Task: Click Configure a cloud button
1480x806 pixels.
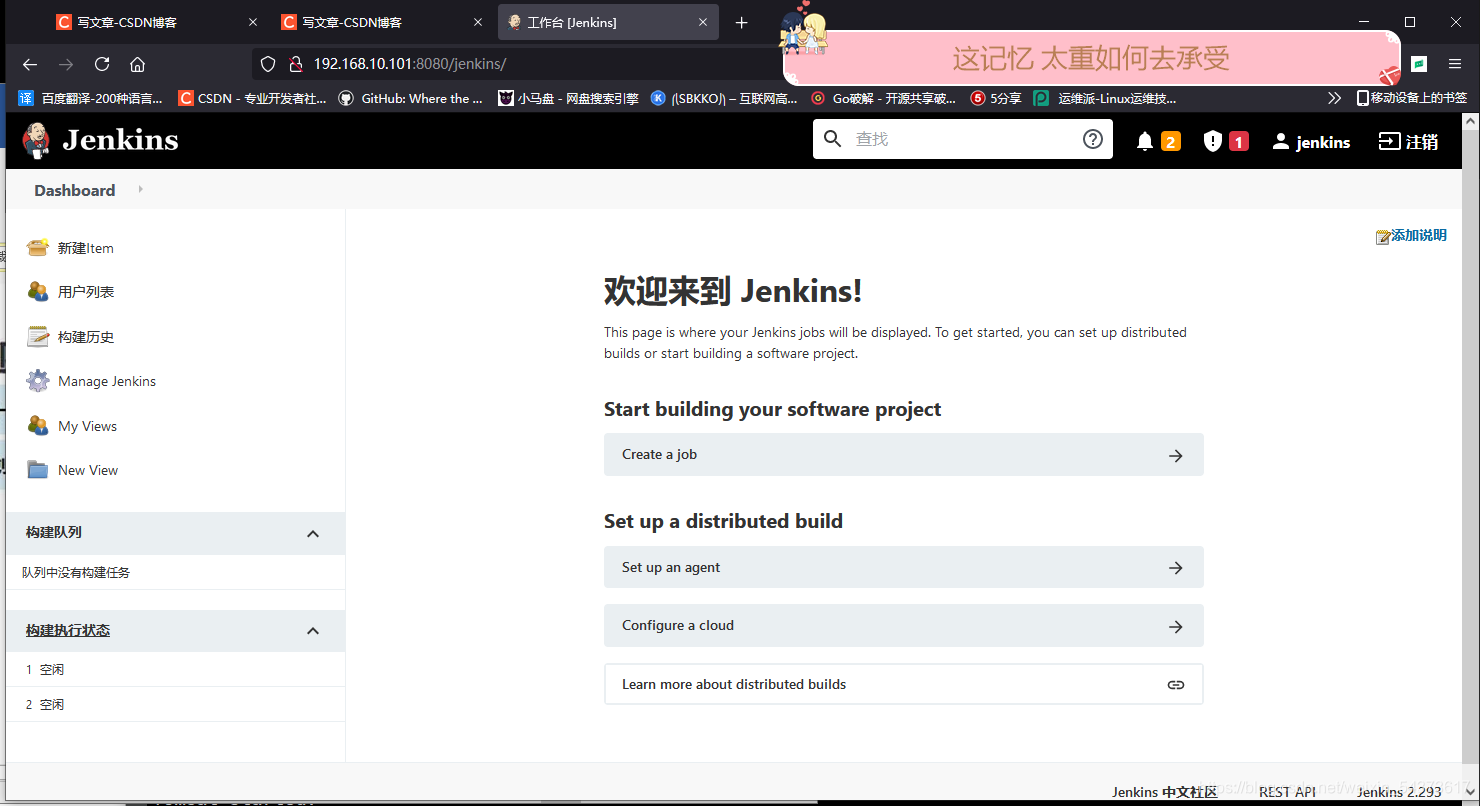Action: click(904, 625)
